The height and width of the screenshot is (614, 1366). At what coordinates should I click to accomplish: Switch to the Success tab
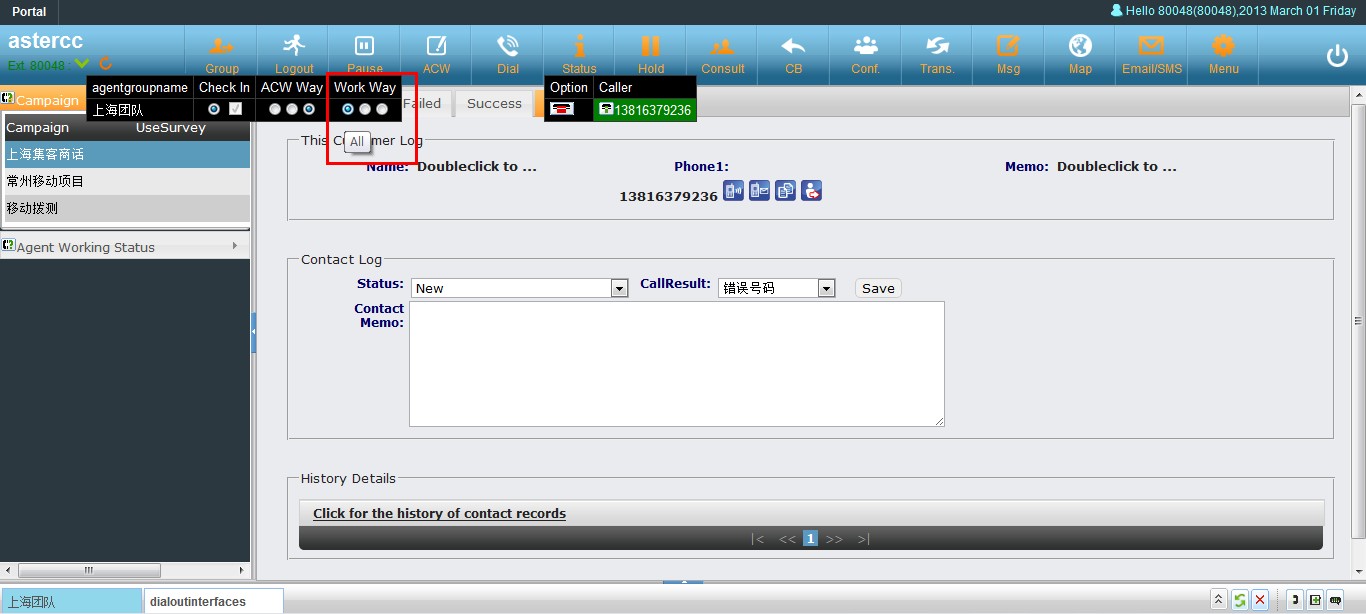point(494,104)
